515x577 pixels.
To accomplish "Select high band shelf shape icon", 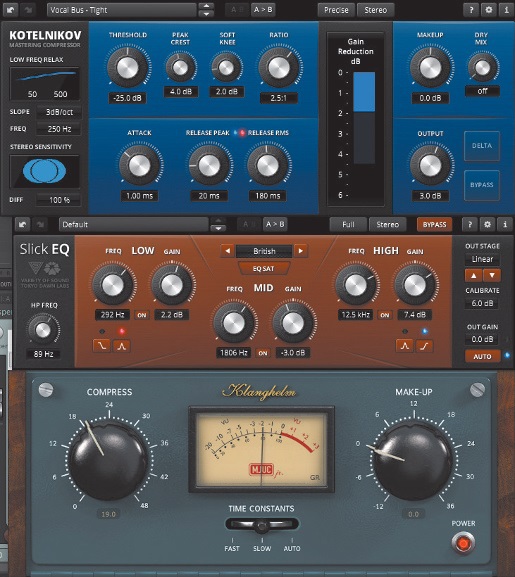I will pyautogui.click(x=425, y=346).
